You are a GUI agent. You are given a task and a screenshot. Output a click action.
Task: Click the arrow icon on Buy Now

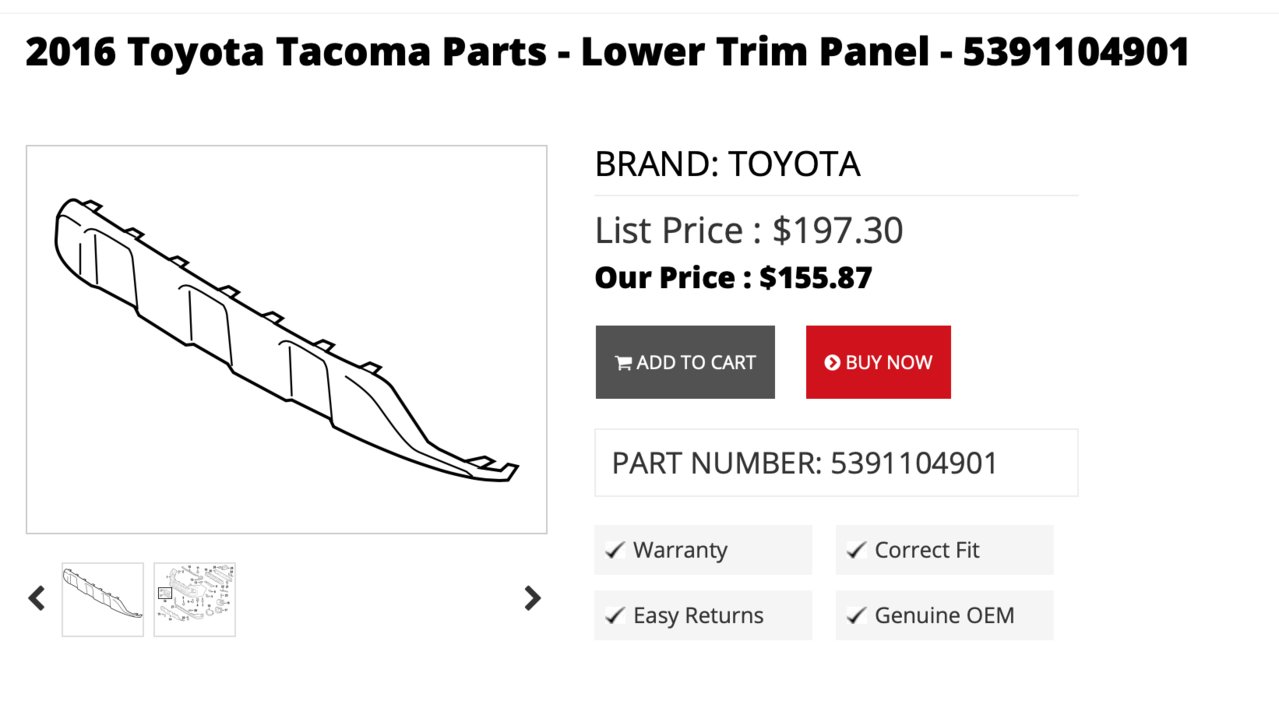click(x=832, y=363)
